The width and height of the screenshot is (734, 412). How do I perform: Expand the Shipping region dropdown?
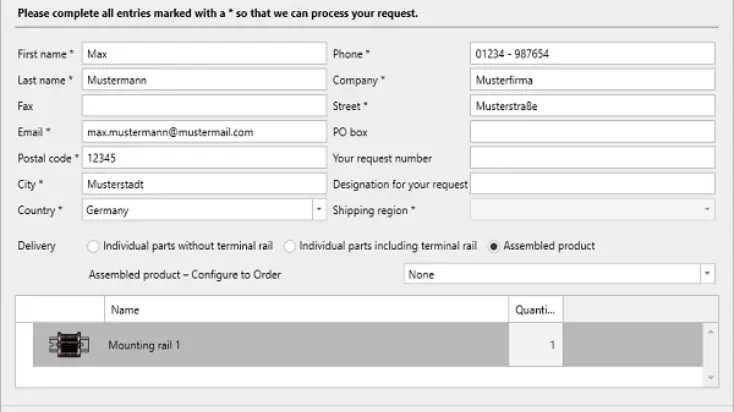click(x=708, y=210)
